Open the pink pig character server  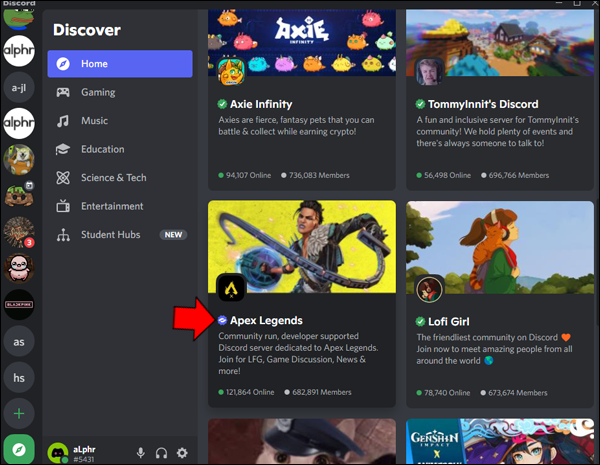point(19,268)
